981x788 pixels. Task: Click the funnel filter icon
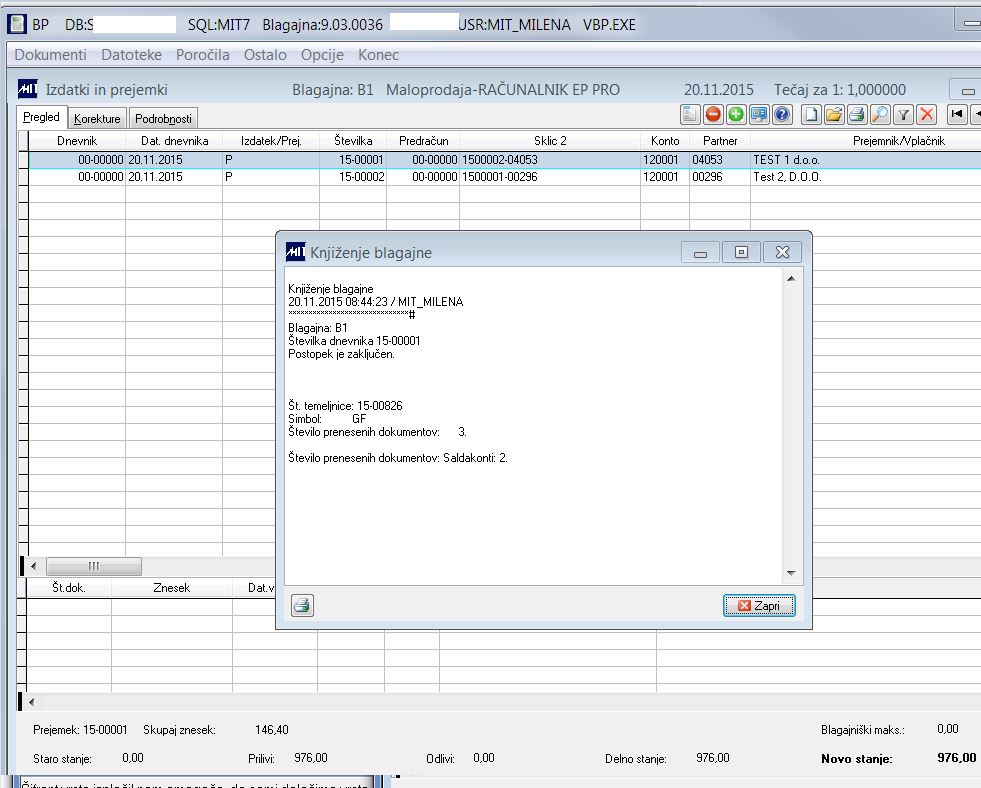[x=903, y=114]
